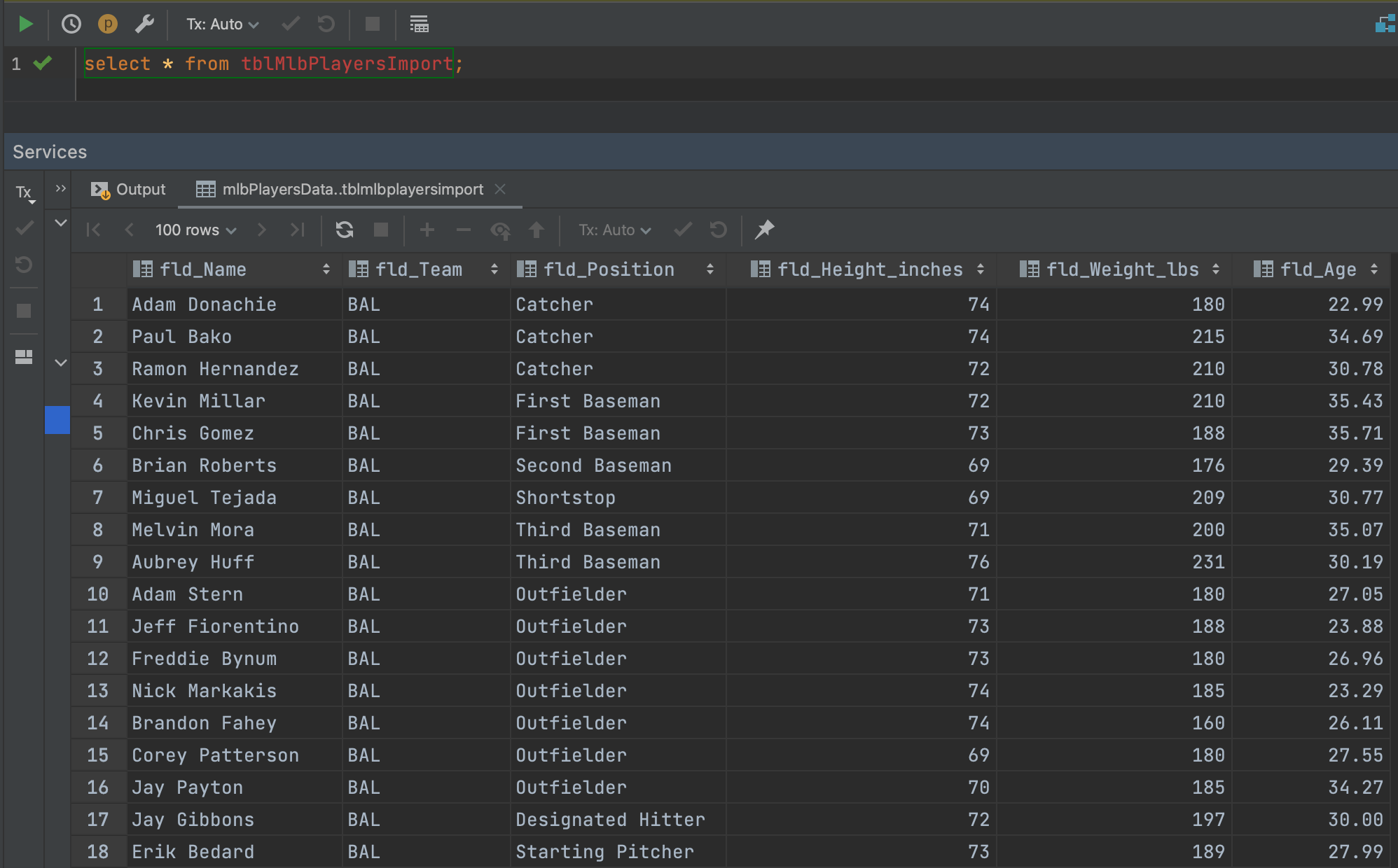The height and width of the screenshot is (868, 1398).
Task: Open query settings wrench icon
Action: pyautogui.click(x=144, y=24)
